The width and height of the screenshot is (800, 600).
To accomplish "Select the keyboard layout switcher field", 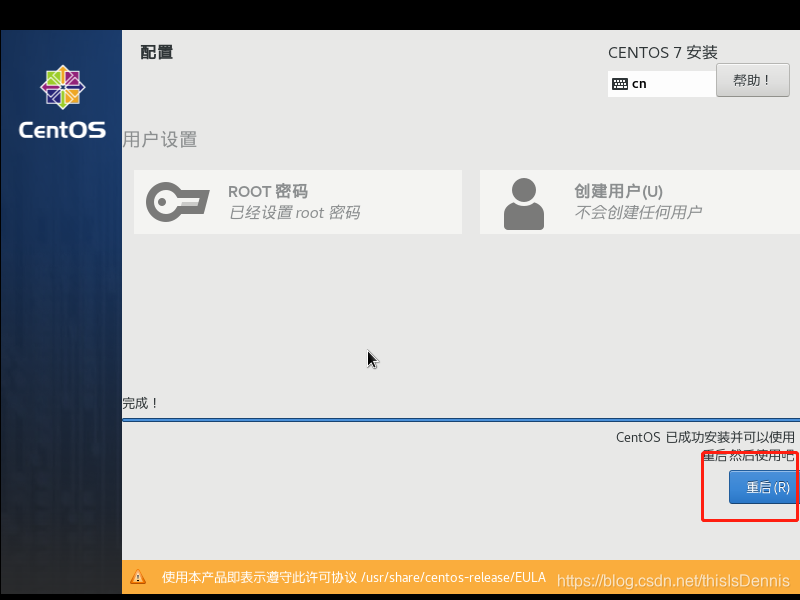I will (661, 83).
